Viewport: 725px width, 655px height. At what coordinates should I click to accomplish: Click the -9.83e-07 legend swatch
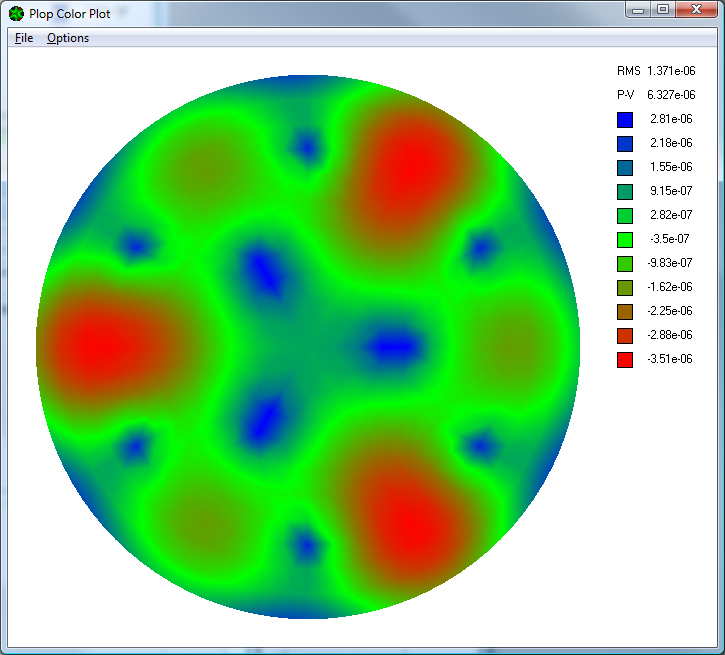tap(625, 264)
